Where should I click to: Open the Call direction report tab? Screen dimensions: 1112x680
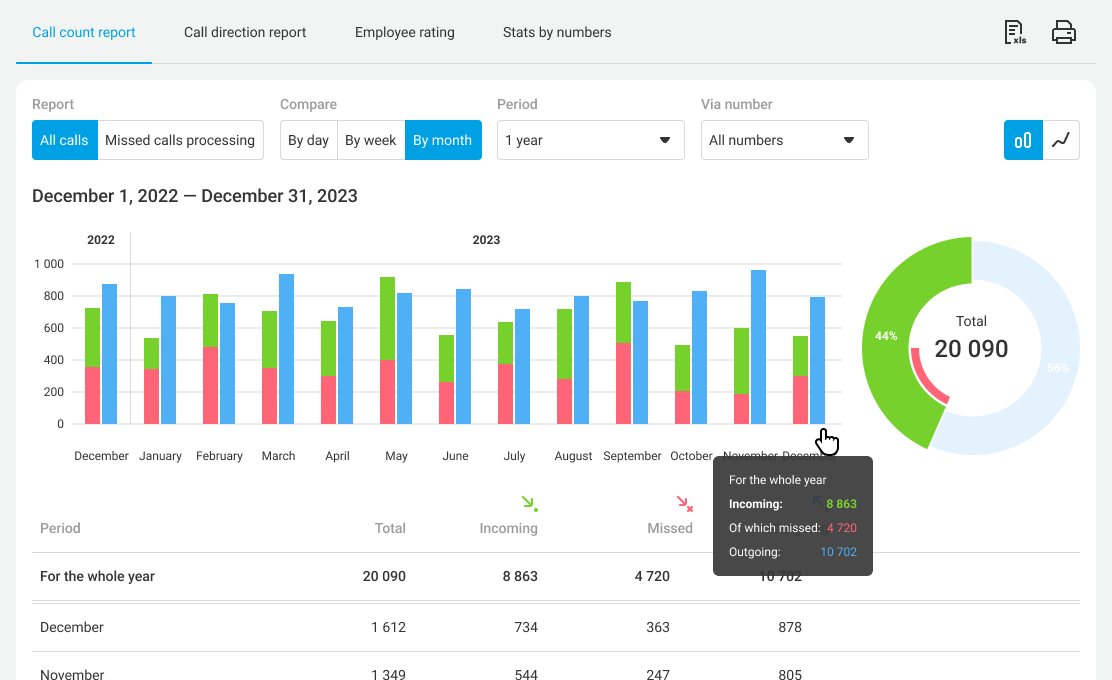click(x=245, y=32)
